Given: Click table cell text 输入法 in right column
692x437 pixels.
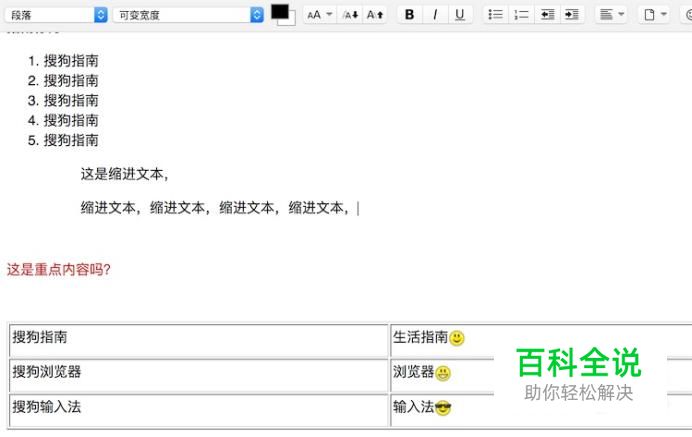Looking at the screenshot, I should [414, 407].
